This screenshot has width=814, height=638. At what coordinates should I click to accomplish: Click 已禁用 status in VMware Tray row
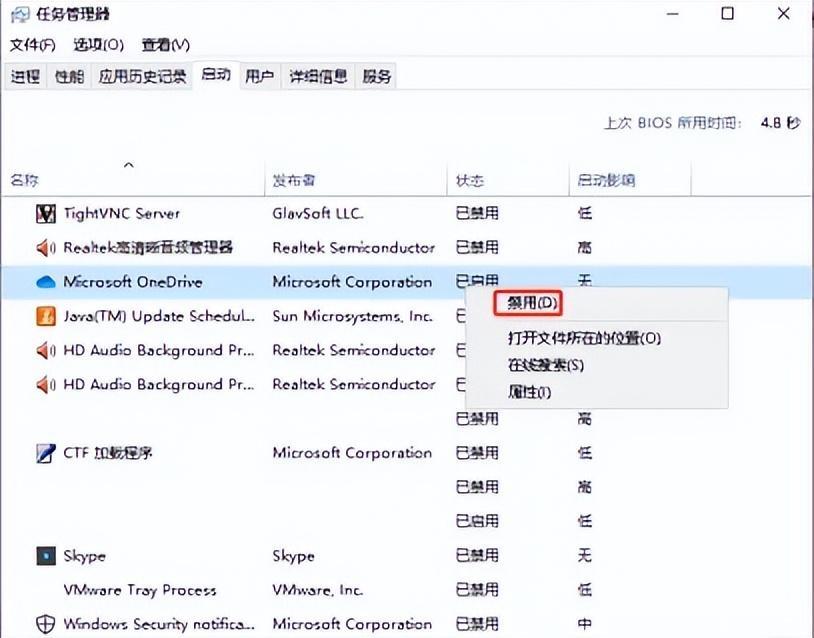click(x=477, y=590)
